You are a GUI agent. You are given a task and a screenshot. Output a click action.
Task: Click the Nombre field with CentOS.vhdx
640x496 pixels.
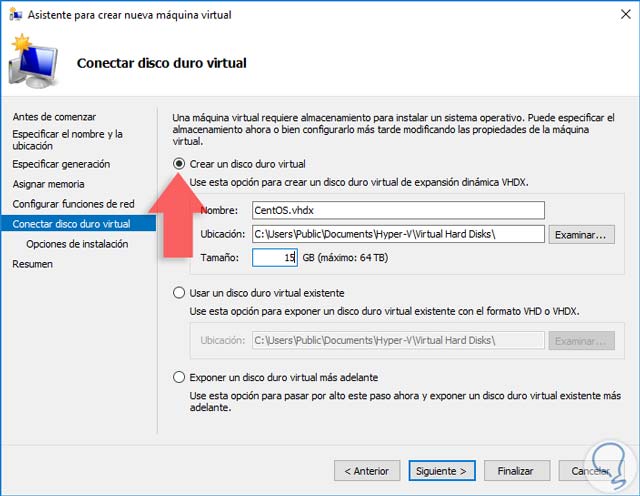tap(397, 210)
